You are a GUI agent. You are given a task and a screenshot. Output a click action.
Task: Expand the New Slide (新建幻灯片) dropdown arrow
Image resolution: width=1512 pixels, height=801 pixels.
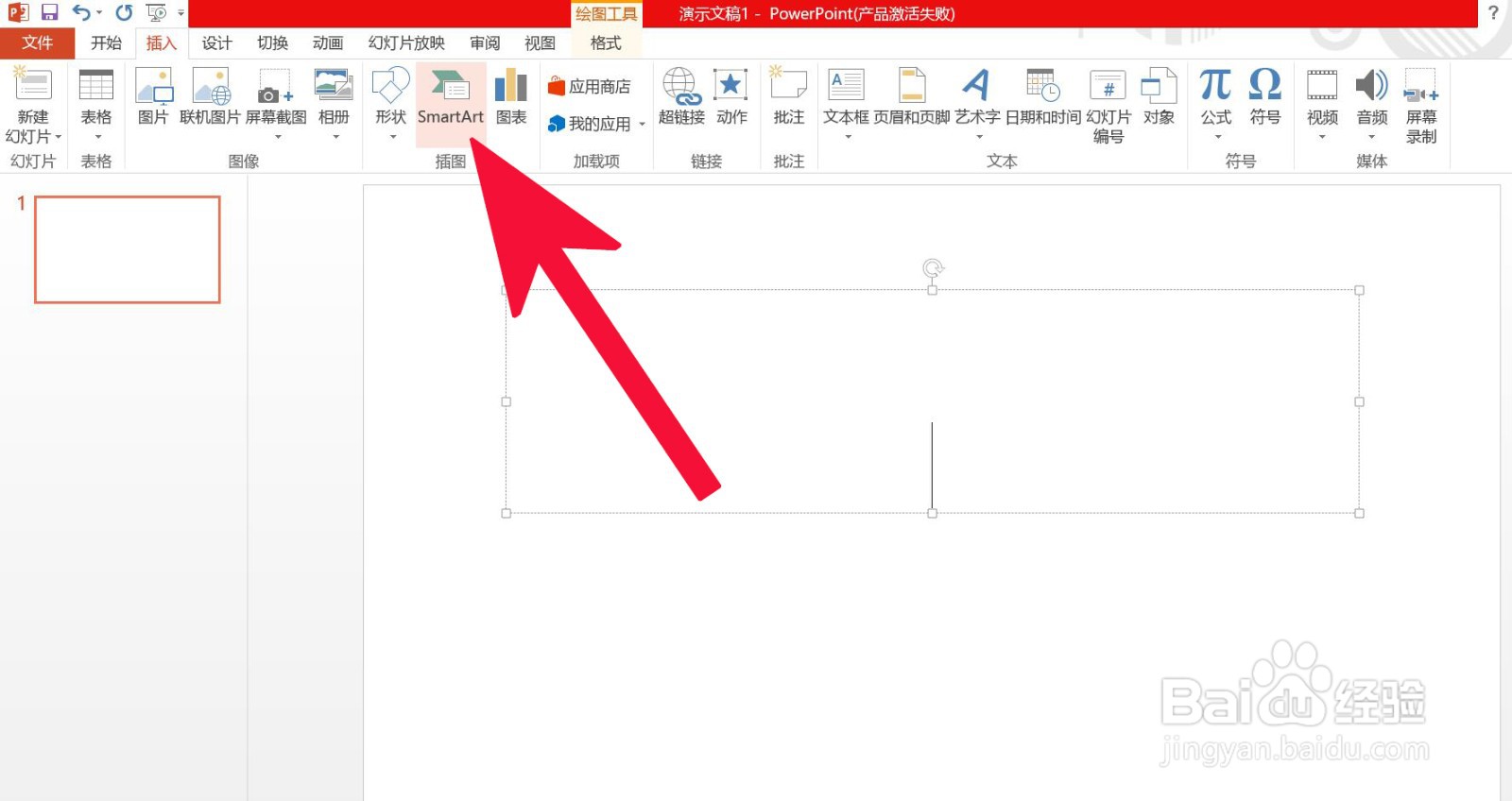point(58,137)
